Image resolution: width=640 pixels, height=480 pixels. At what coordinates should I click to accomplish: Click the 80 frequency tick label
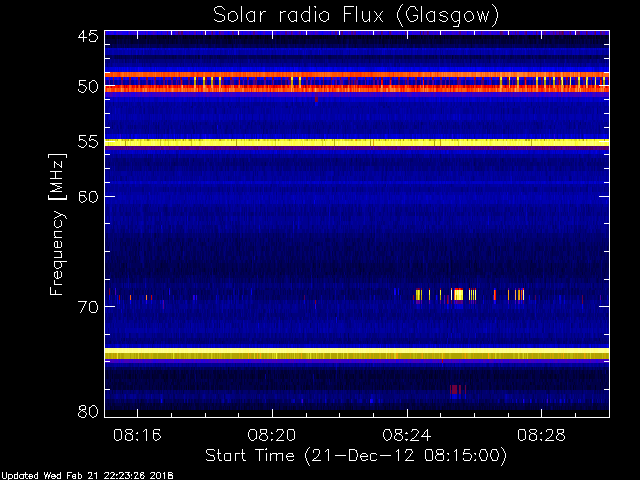pos(88,411)
